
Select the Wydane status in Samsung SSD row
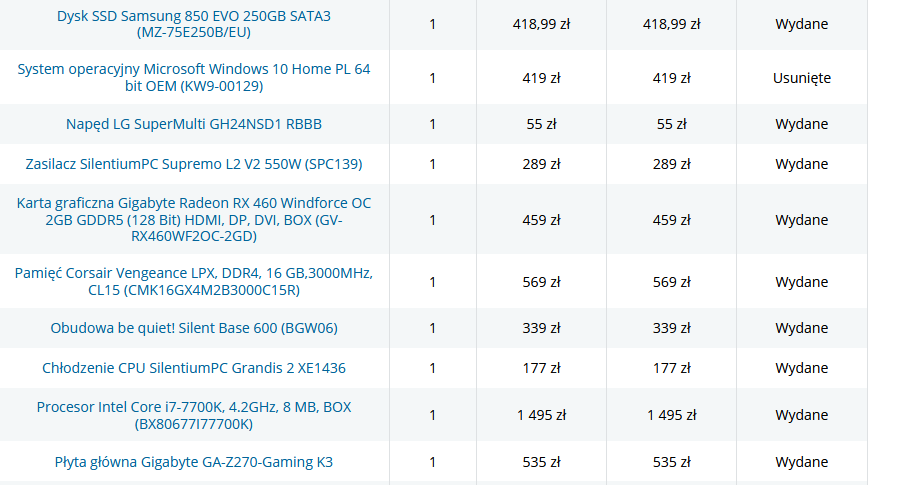click(802, 24)
